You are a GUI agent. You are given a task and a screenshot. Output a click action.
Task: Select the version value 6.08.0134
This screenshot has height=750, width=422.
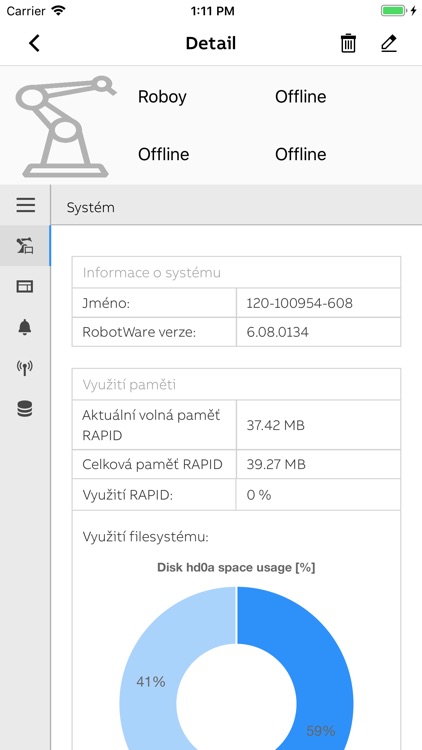(x=278, y=332)
